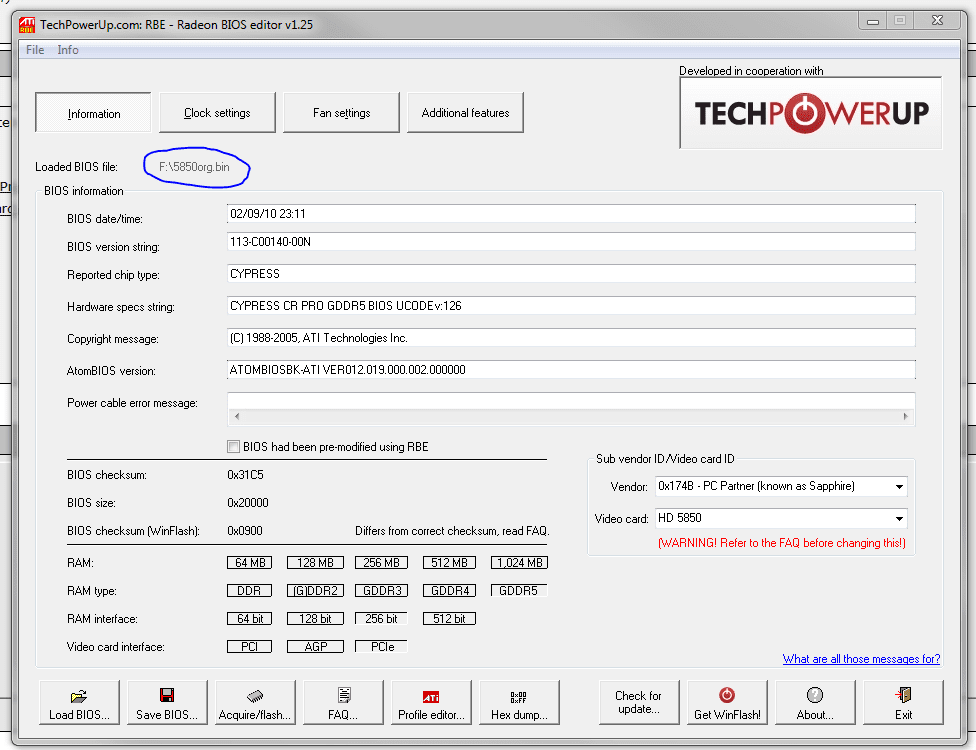Click the red FAQ warning text
Image resolution: width=976 pixels, height=750 pixels.
point(782,543)
